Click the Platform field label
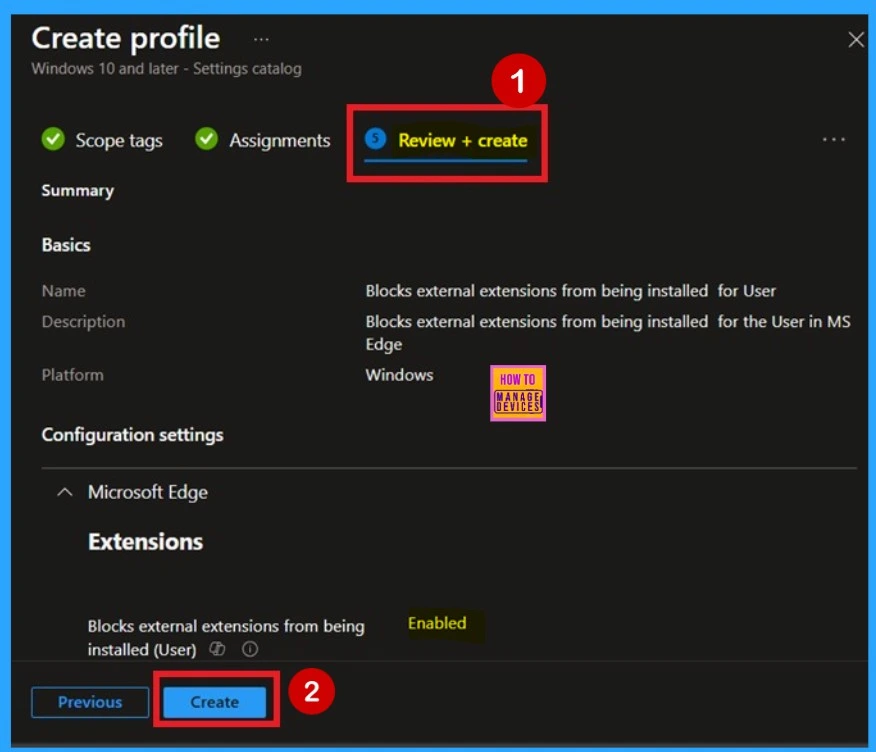The image size is (876, 752). 73,375
